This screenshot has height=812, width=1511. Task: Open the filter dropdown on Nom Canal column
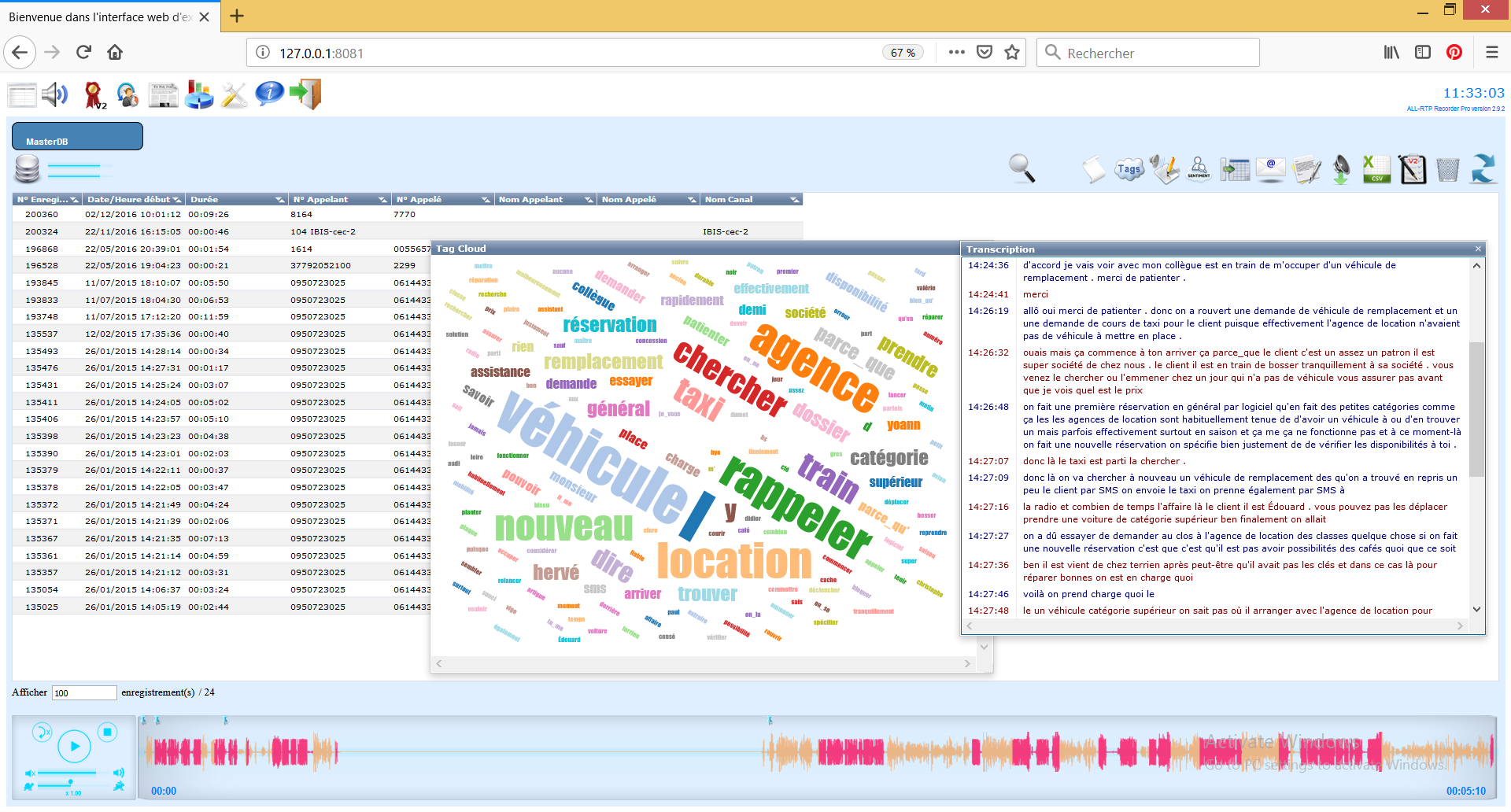tap(795, 200)
